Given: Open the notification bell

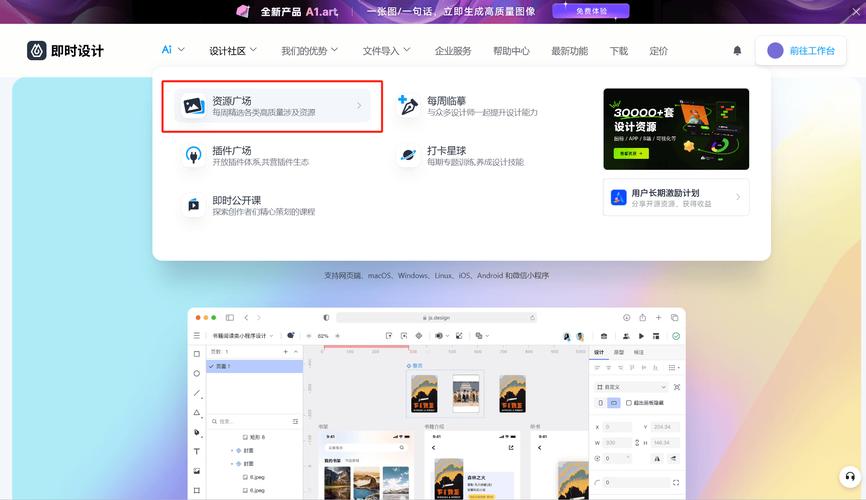Looking at the screenshot, I should 737,51.
